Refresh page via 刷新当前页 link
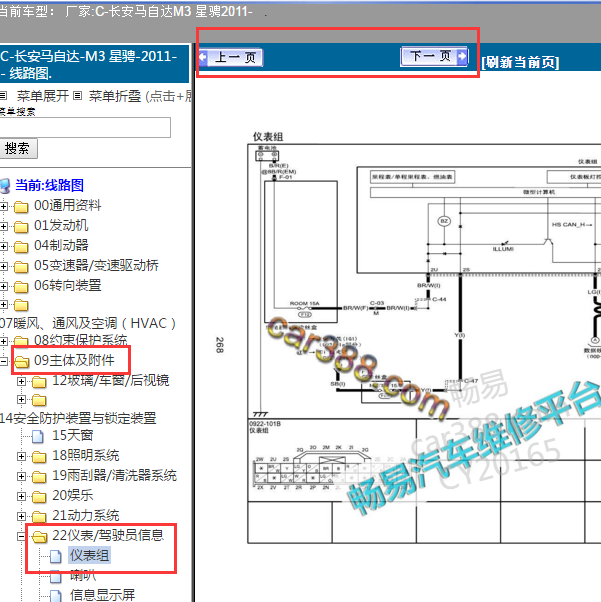 [x=520, y=62]
